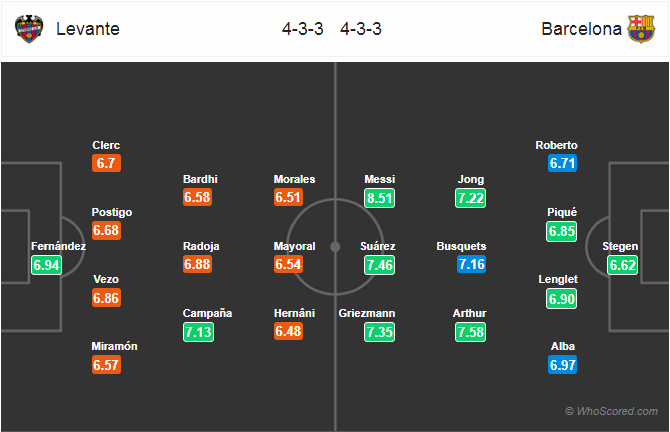
Task: Select Suárez's 7.46 rating badge
Action: [x=379, y=265]
